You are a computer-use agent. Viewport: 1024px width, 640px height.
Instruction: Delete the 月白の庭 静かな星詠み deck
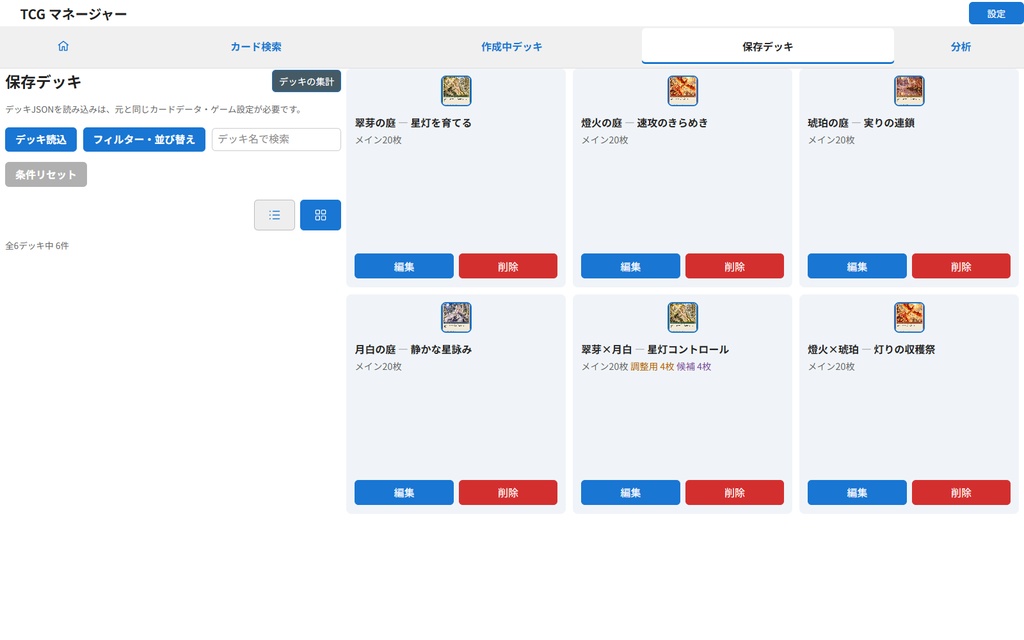pos(508,492)
